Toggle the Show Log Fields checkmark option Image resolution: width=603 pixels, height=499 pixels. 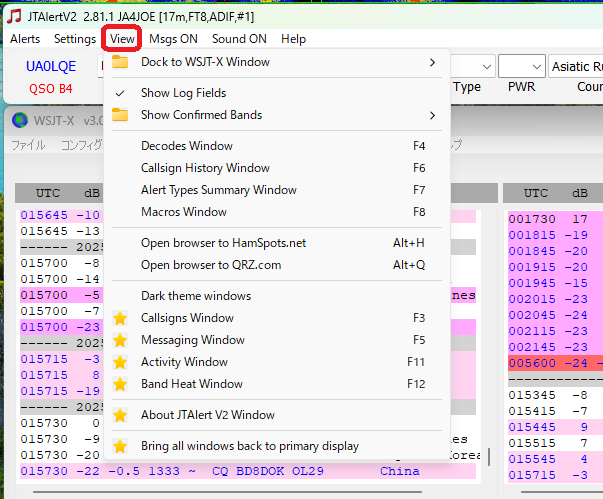pos(277,93)
